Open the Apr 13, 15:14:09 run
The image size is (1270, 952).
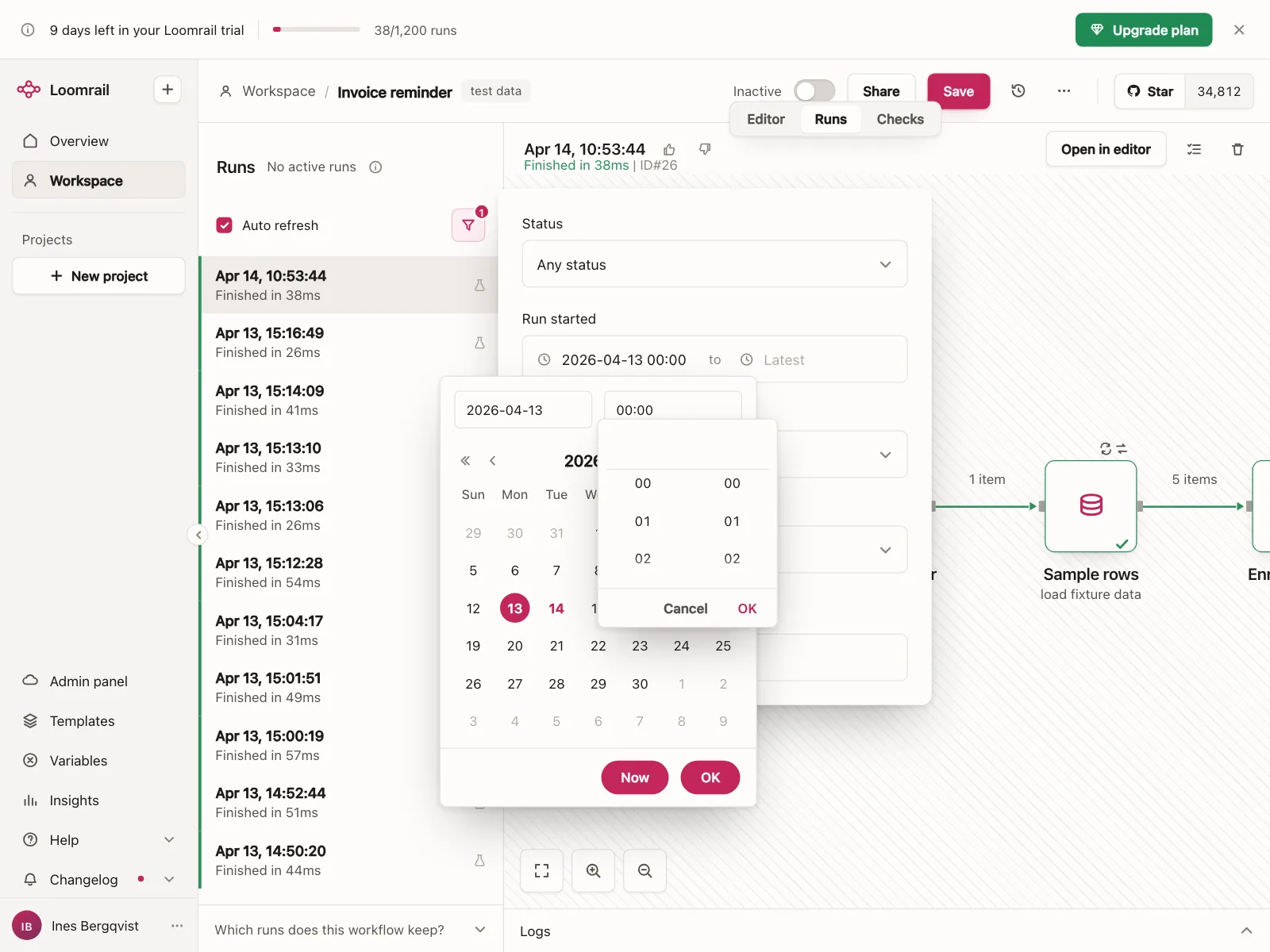tap(350, 401)
